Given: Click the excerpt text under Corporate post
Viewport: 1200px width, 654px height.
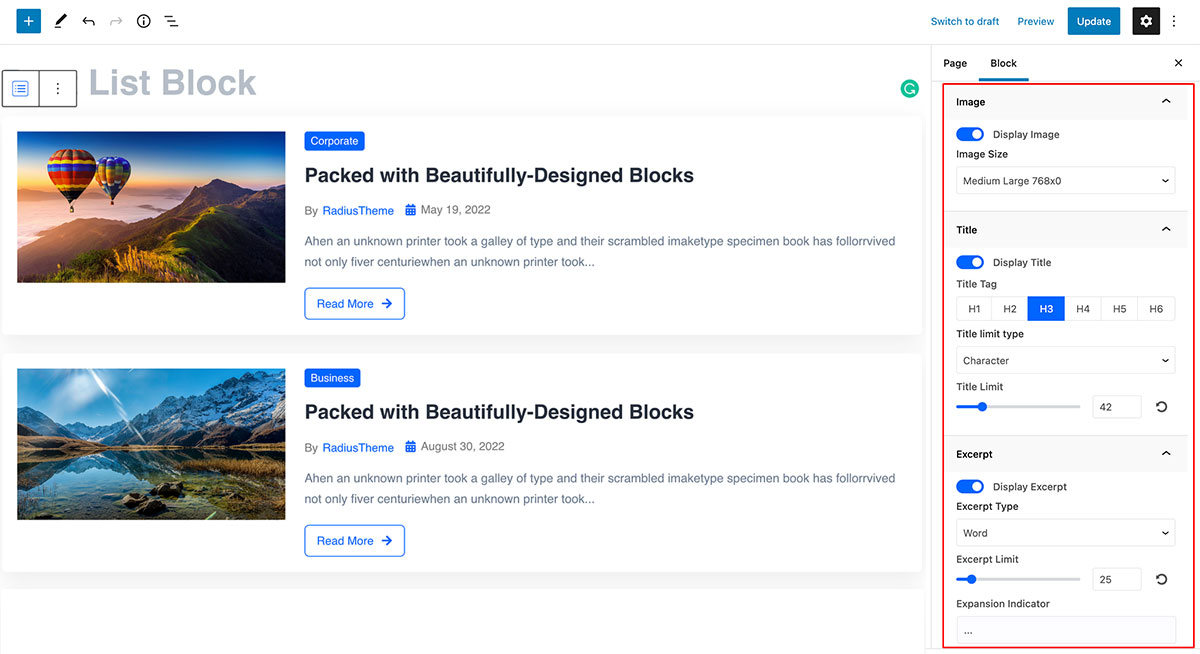Looking at the screenshot, I should point(600,252).
